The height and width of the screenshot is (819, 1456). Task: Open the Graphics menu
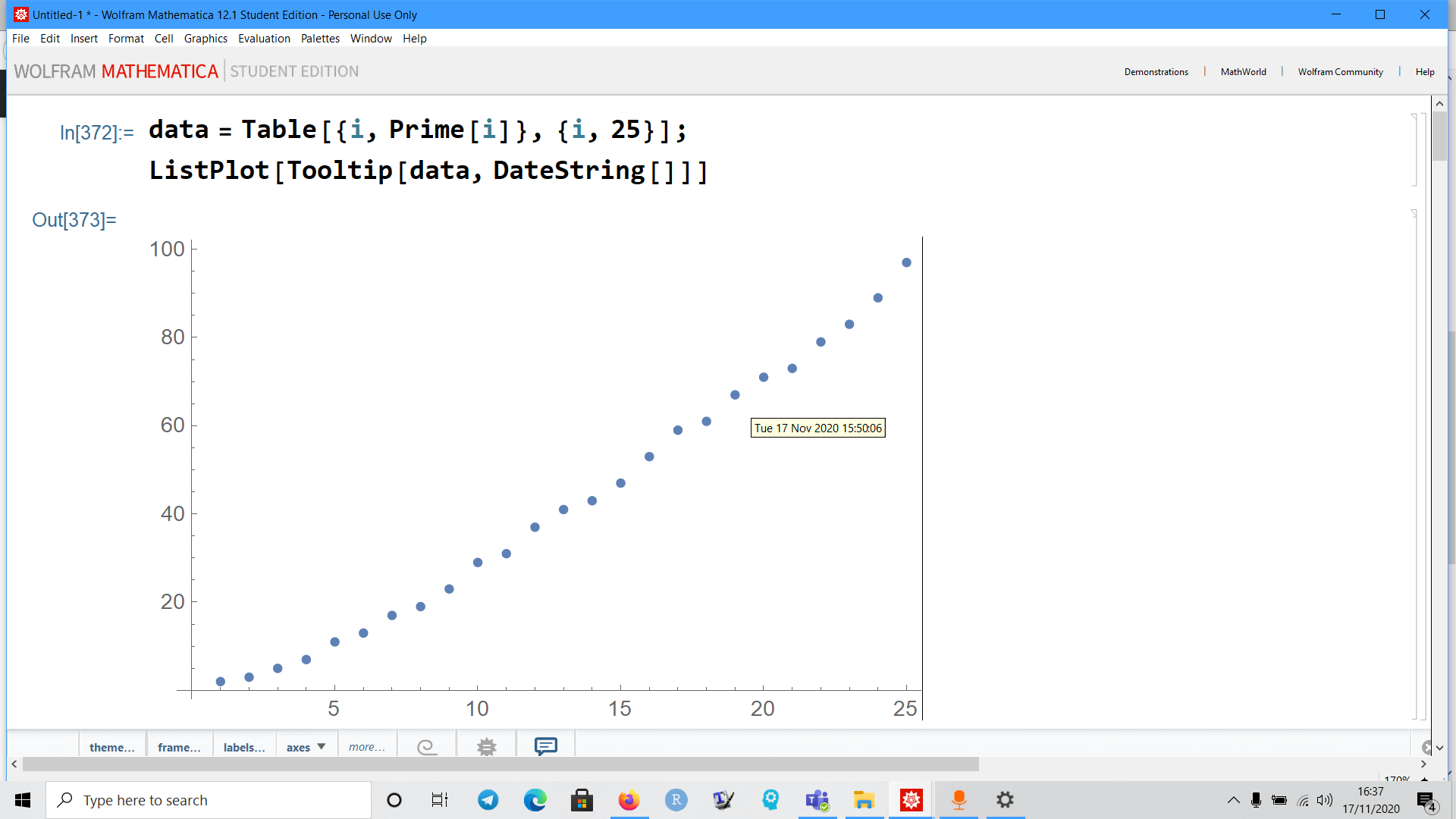[x=204, y=38]
